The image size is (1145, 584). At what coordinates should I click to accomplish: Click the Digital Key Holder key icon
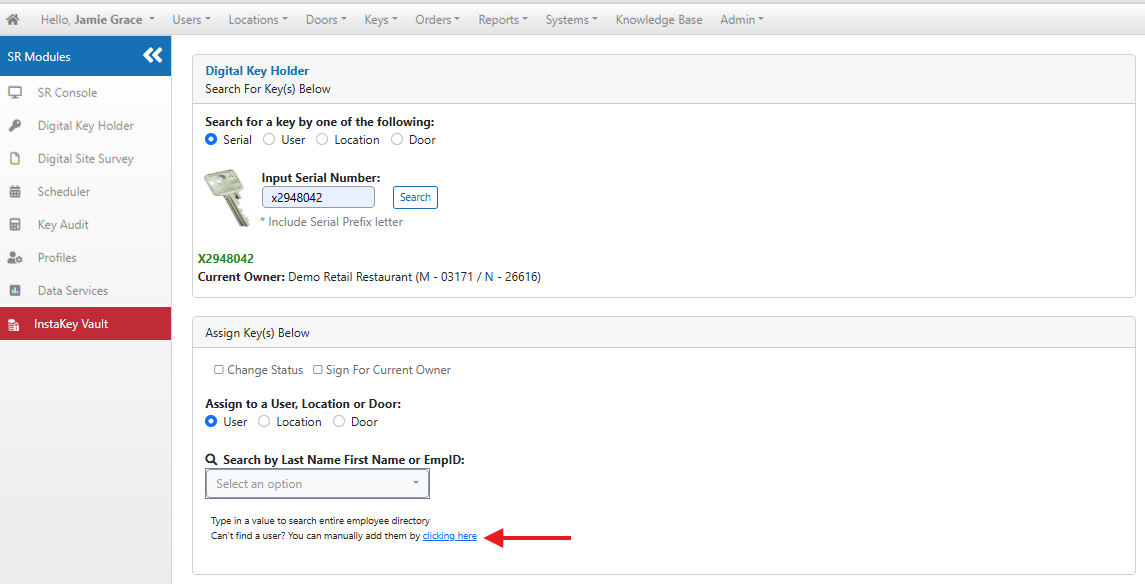[15, 126]
